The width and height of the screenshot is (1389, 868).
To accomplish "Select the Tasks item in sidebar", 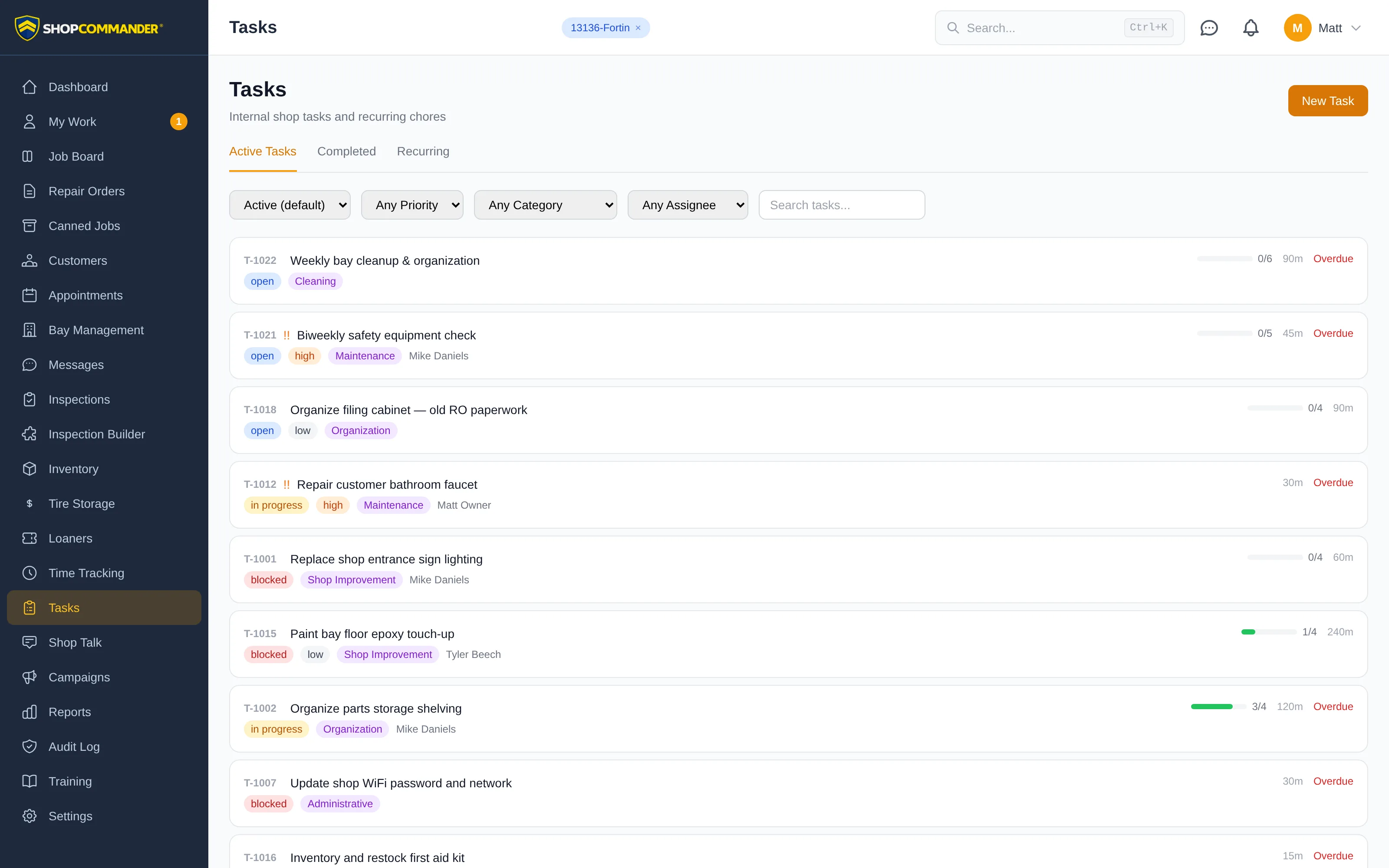I will click(104, 608).
